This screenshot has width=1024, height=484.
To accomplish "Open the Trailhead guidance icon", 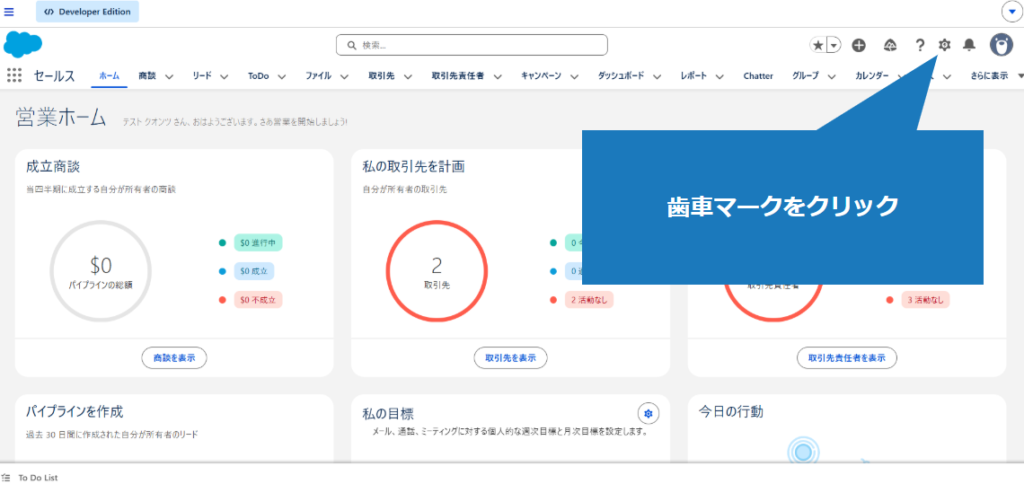I will coord(890,45).
